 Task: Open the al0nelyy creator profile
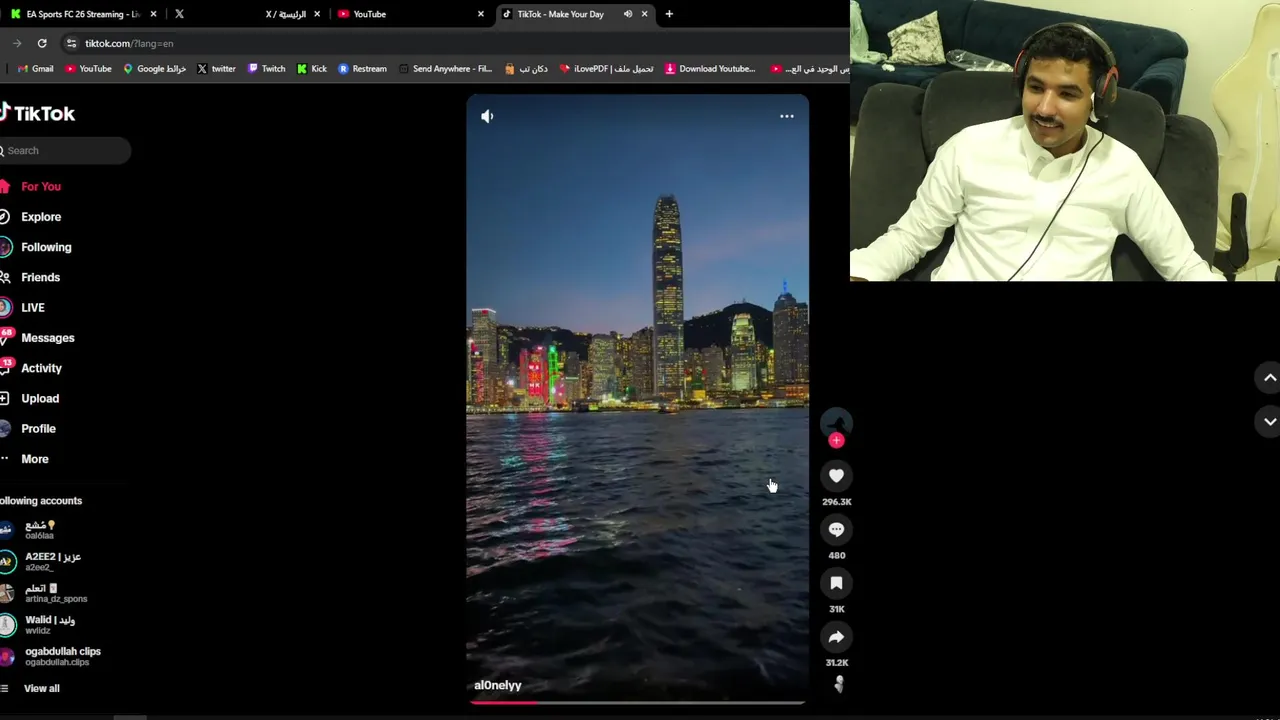pyautogui.click(x=498, y=685)
